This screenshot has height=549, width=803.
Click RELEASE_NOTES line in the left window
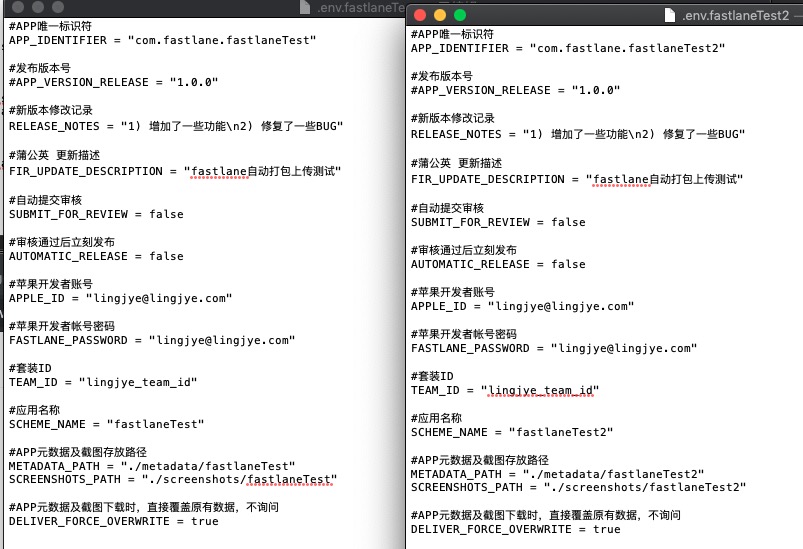coord(176,126)
